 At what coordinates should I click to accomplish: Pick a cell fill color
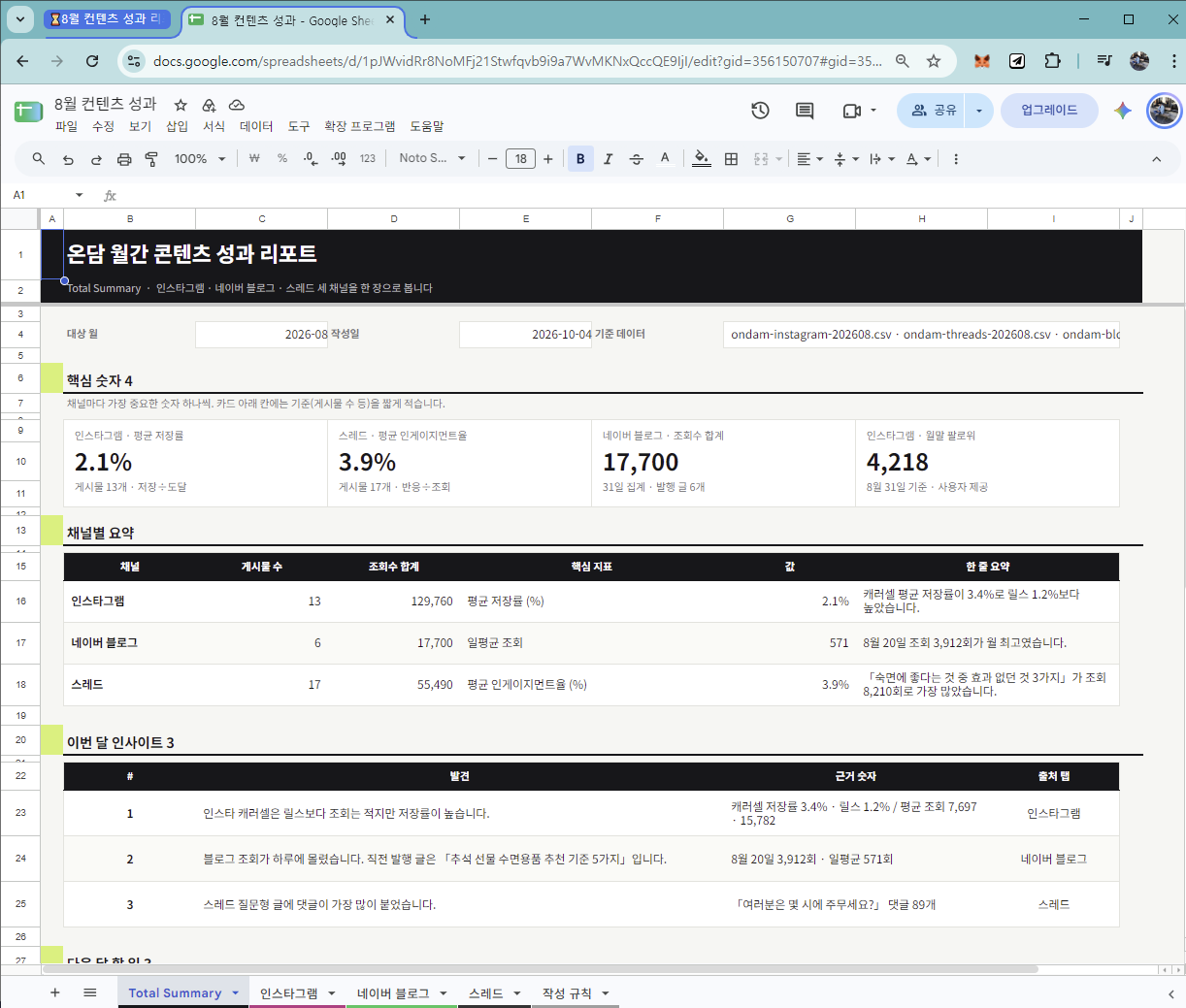pos(702,159)
